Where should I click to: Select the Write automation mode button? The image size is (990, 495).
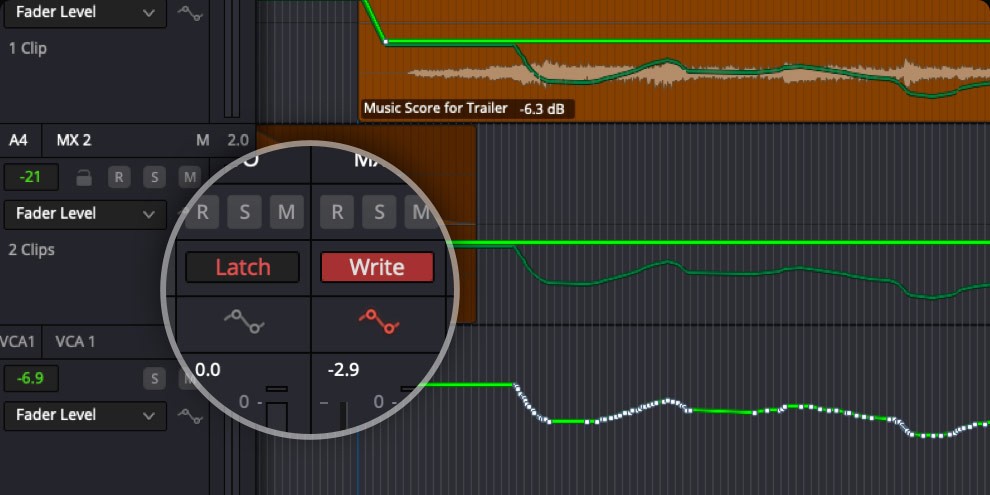pos(377,267)
